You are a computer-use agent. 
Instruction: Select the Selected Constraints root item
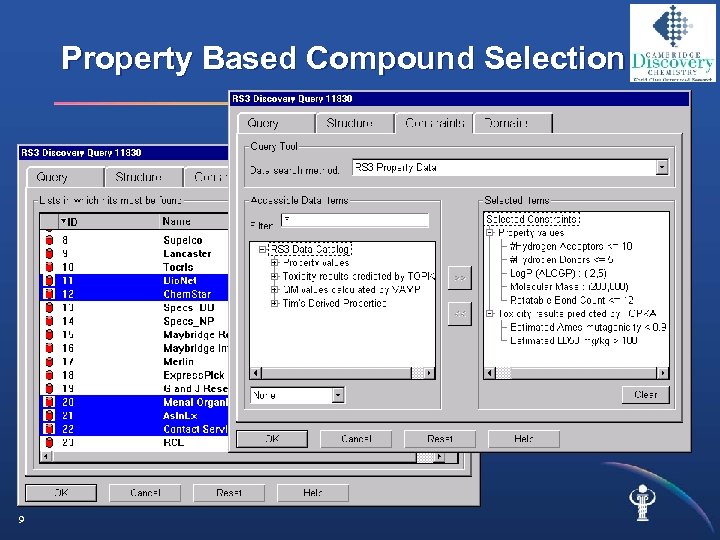533,219
